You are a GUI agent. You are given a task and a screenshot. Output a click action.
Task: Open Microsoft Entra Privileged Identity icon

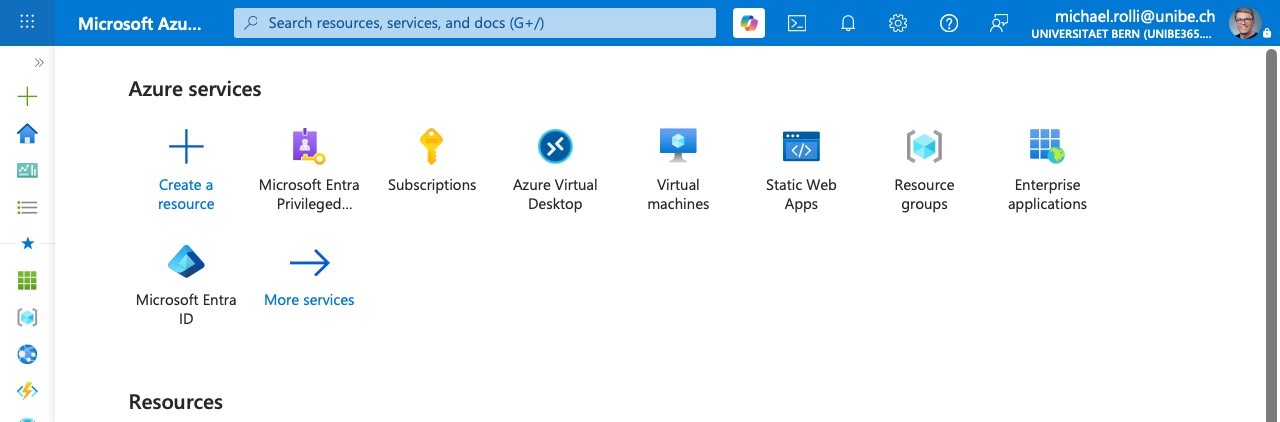[308, 146]
